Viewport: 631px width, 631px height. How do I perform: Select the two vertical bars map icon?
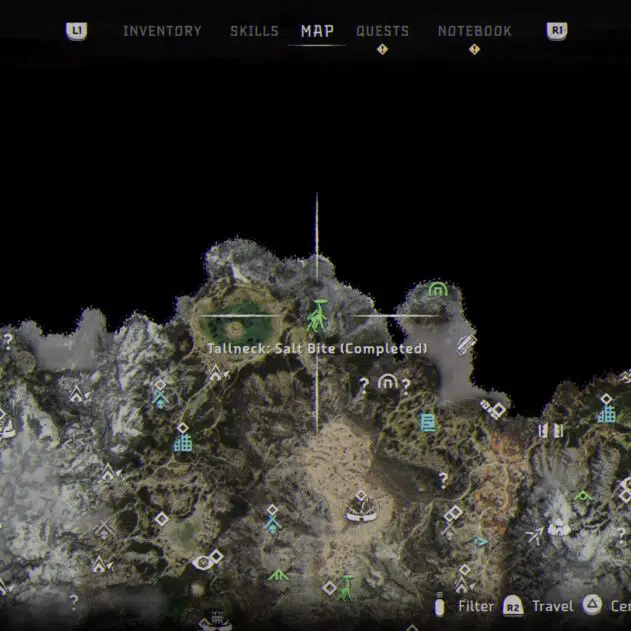[551, 431]
